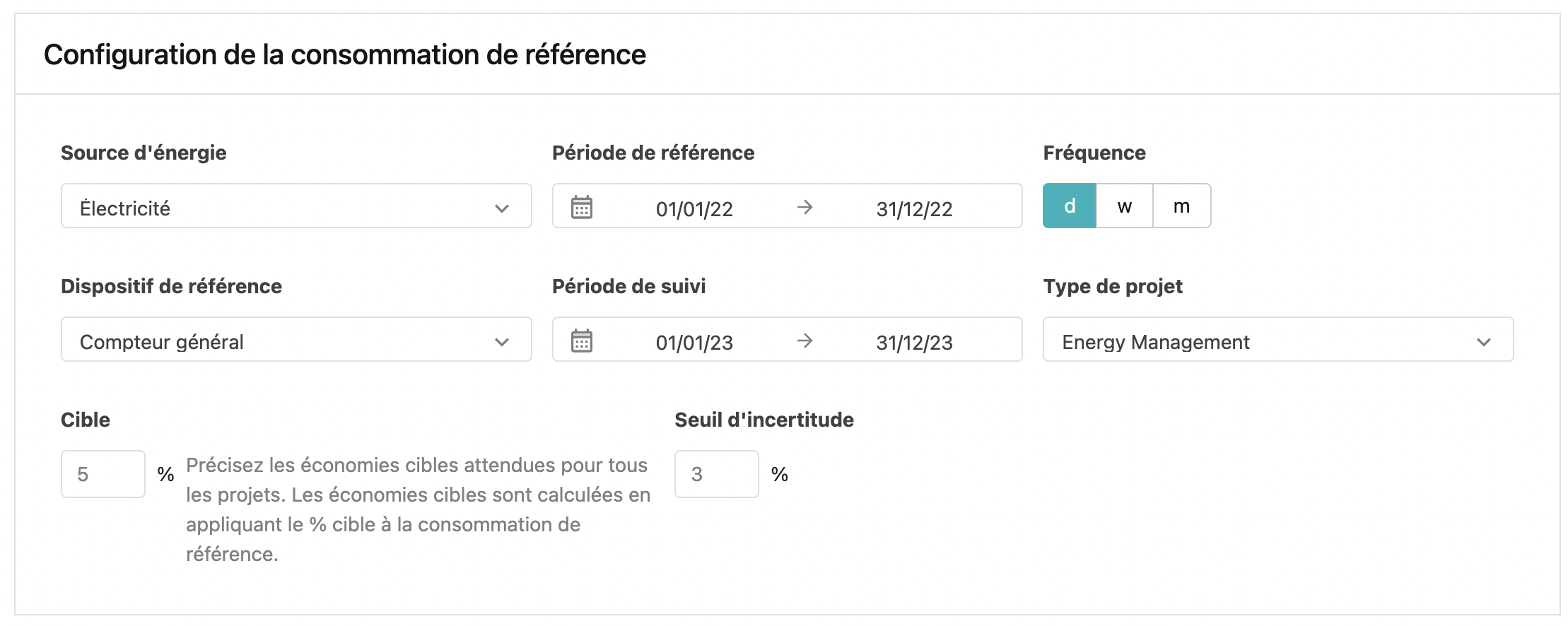This screenshot has height=626, width=1568.
Task: Edit reference end date 31/12/22
Action: click(x=915, y=209)
